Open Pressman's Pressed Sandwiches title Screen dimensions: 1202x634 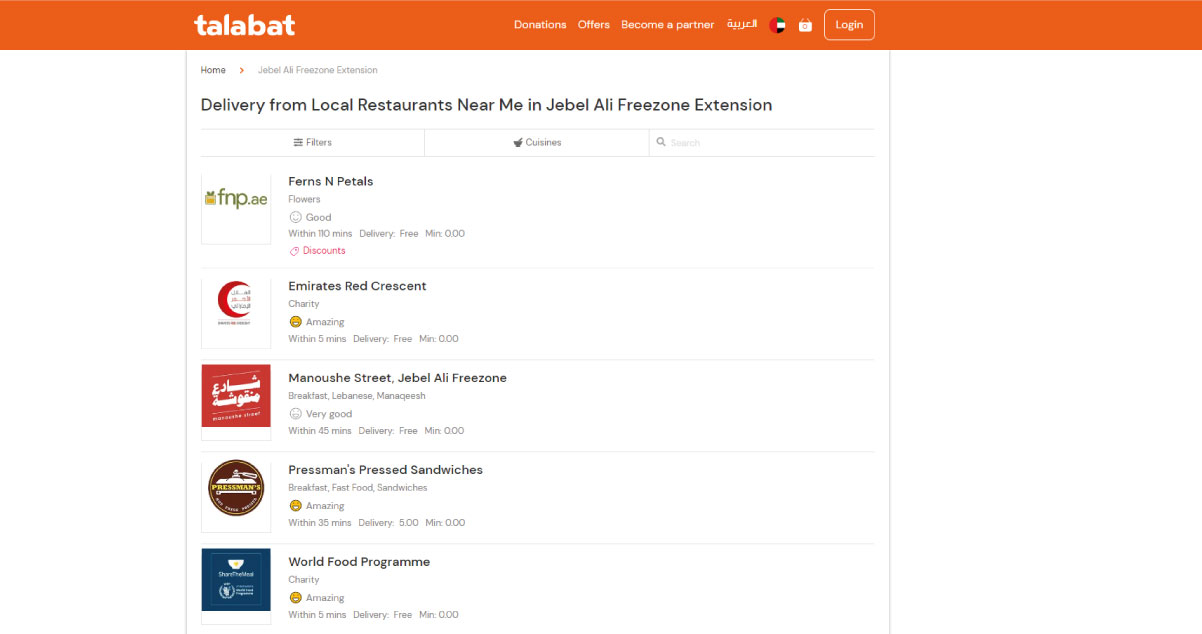click(x=385, y=470)
